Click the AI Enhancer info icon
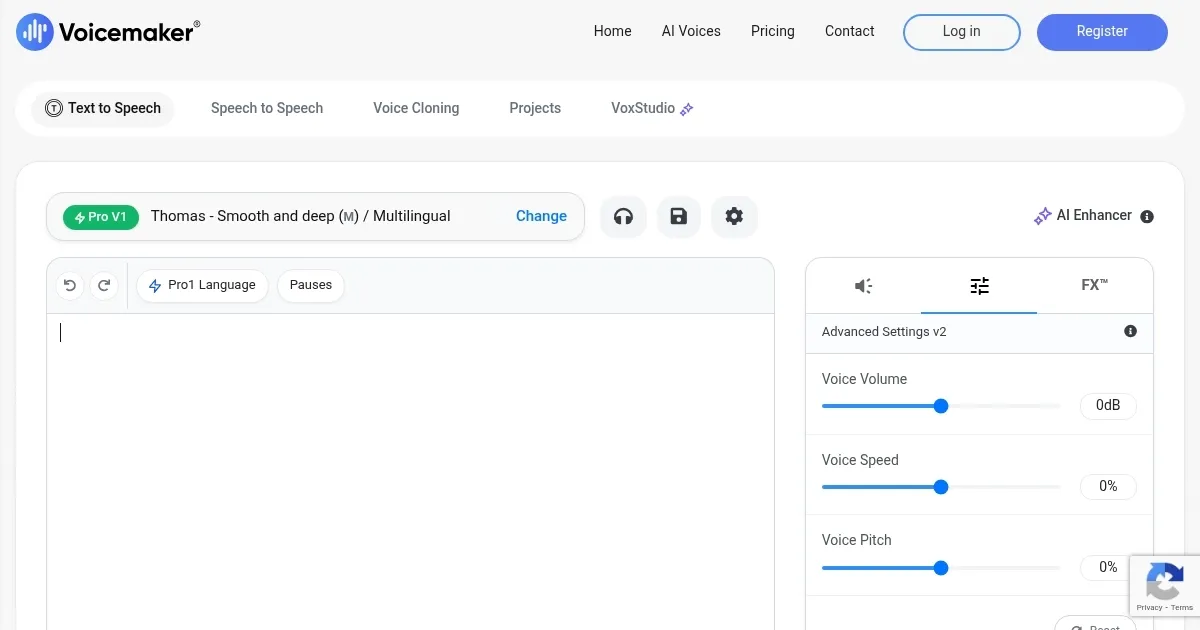1200x630 pixels. point(1147,216)
